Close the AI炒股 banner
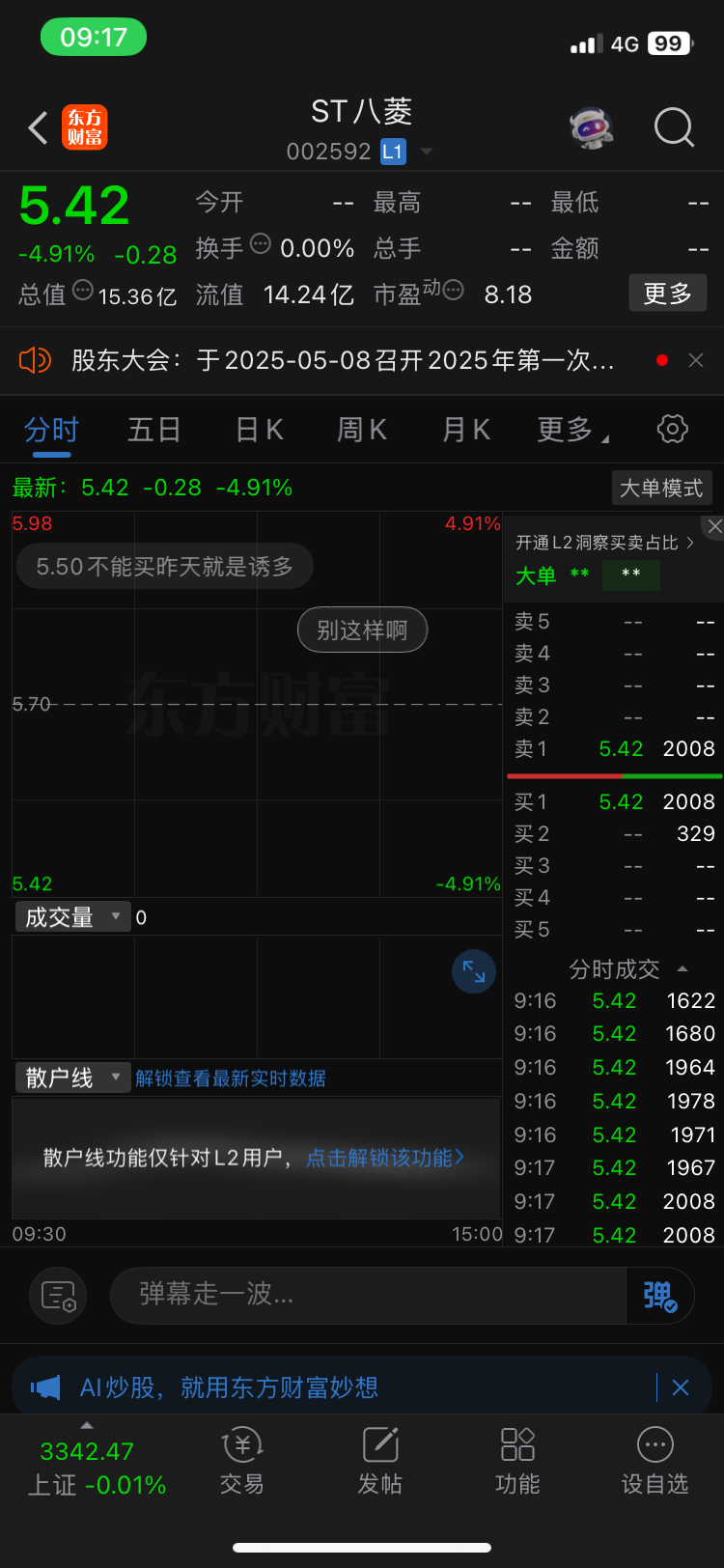The image size is (724, 1568). (681, 1387)
